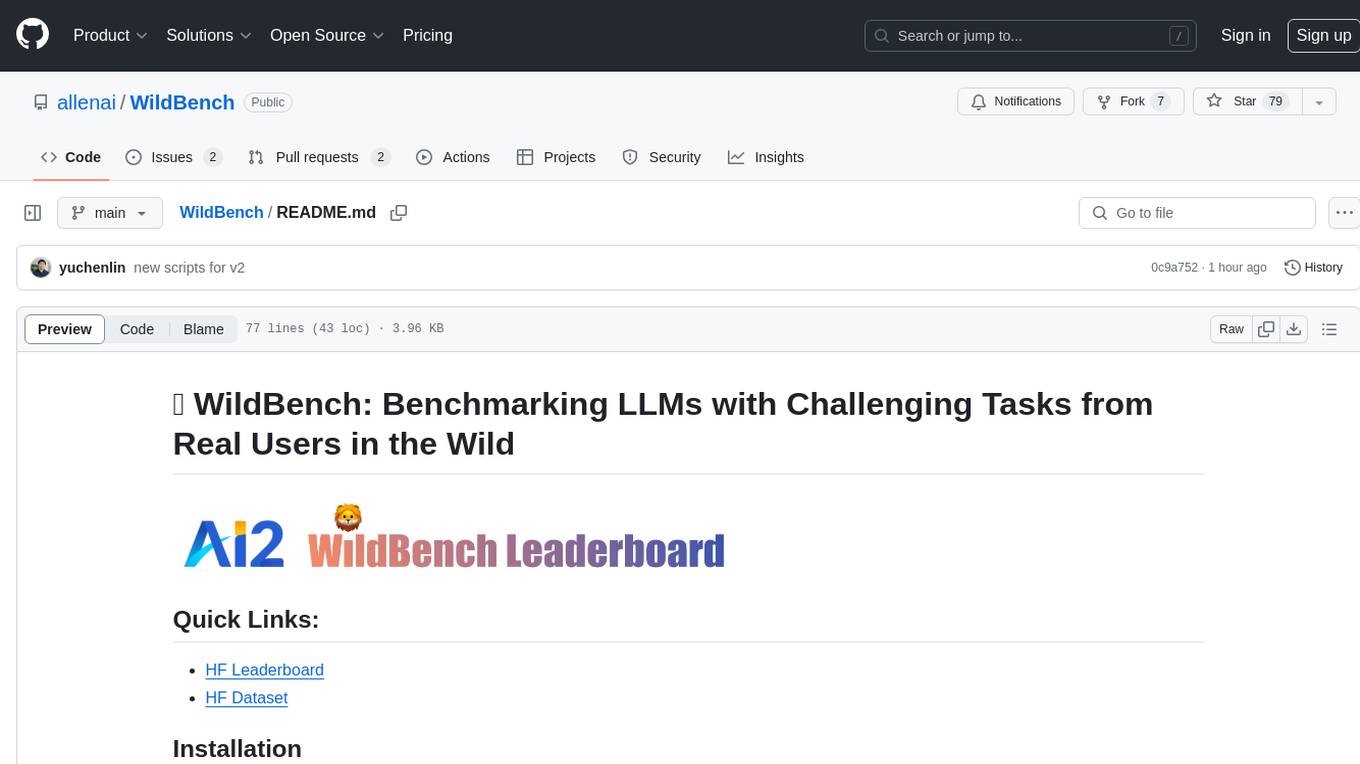1360x764 pixels.
Task: Open the GitHub homepage logo
Action: pyautogui.click(x=32, y=35)
